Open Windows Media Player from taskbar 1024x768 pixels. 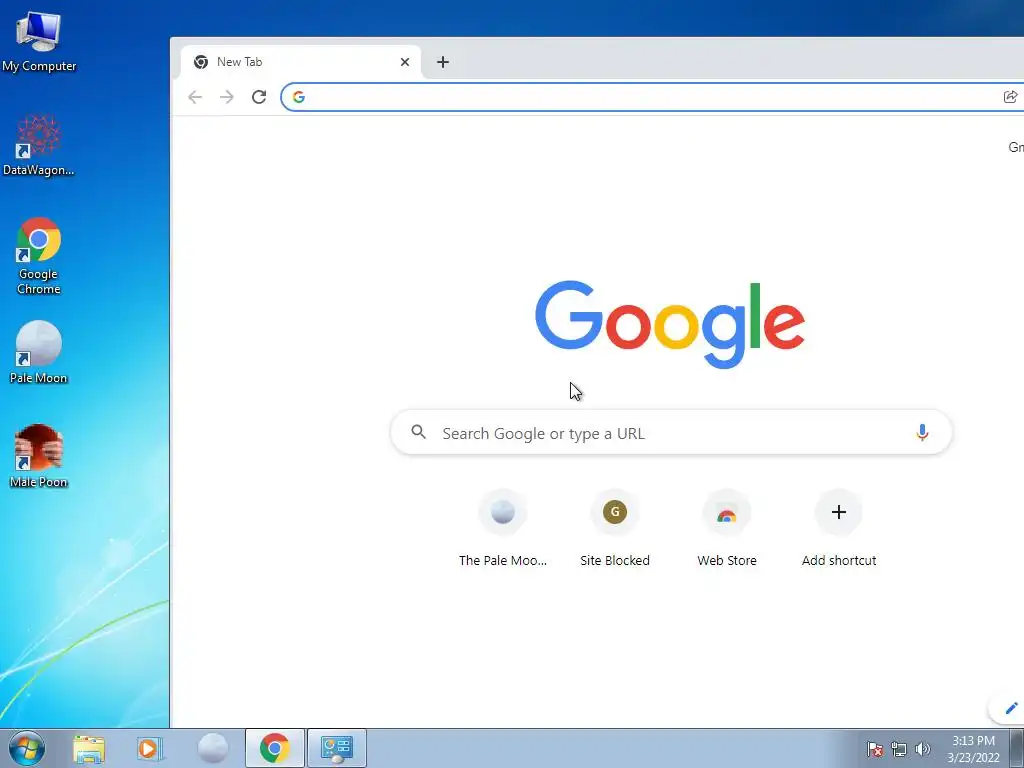point(150,748)
